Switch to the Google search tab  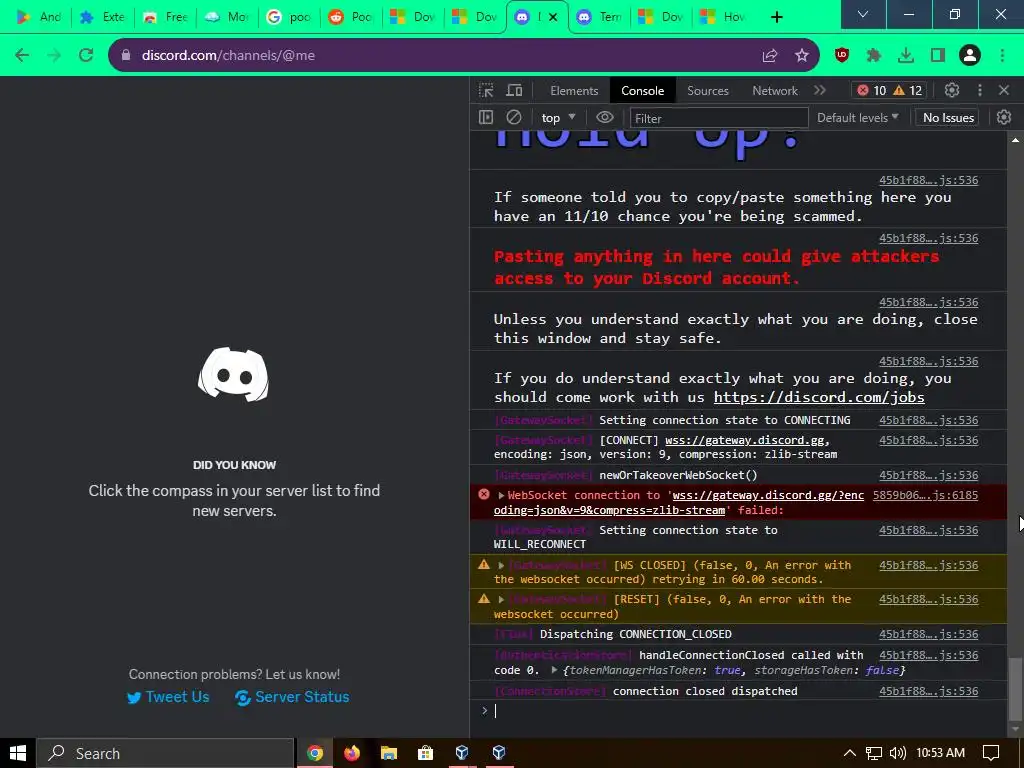tap(289, 17)
